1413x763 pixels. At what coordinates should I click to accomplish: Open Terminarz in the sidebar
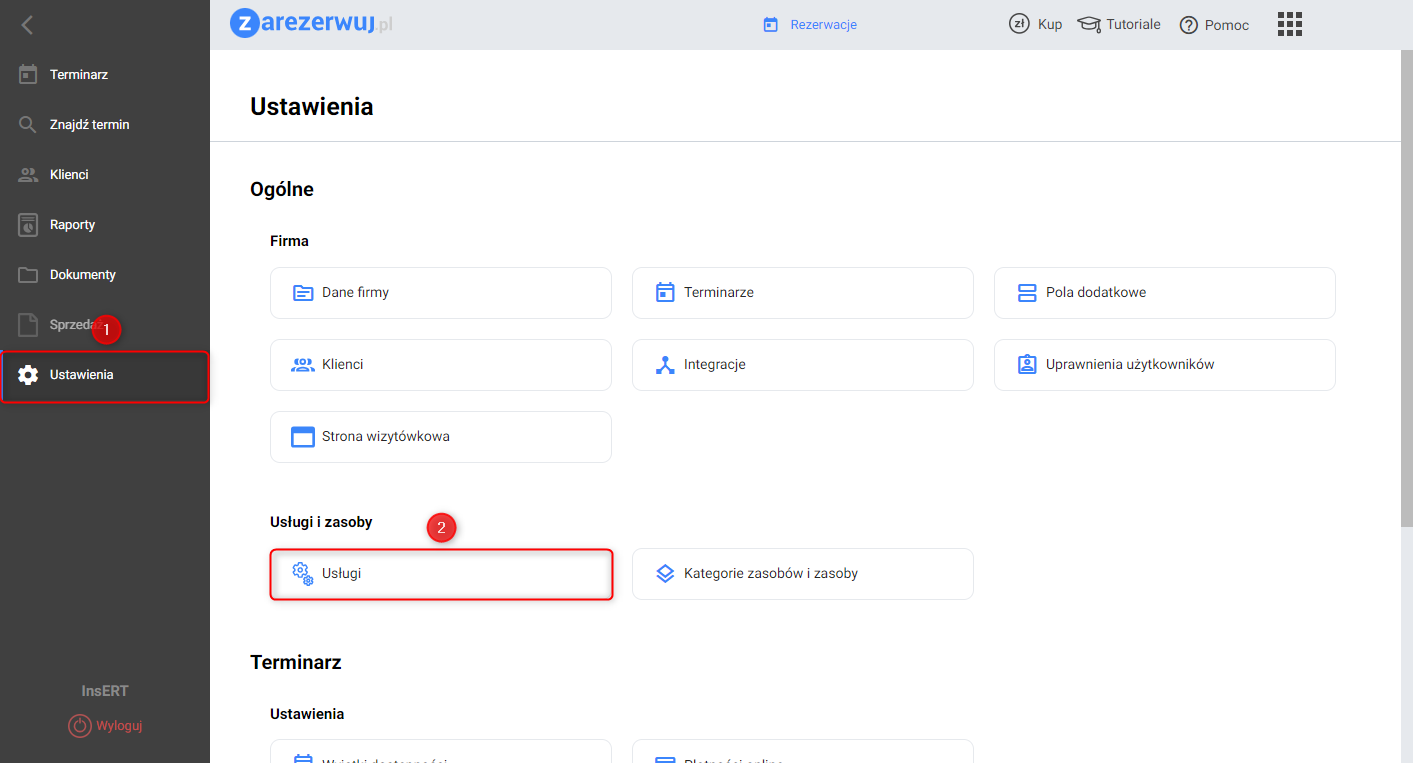pos(79,75)
